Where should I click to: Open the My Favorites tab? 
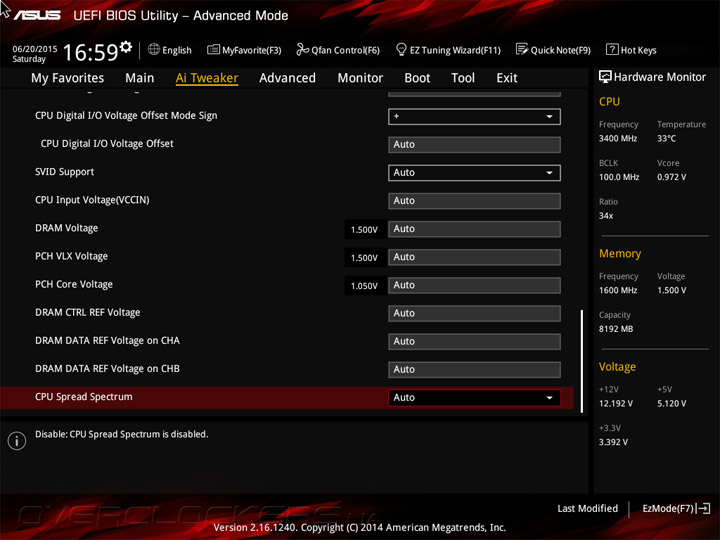pyautogui.click(x=68, y=78)
